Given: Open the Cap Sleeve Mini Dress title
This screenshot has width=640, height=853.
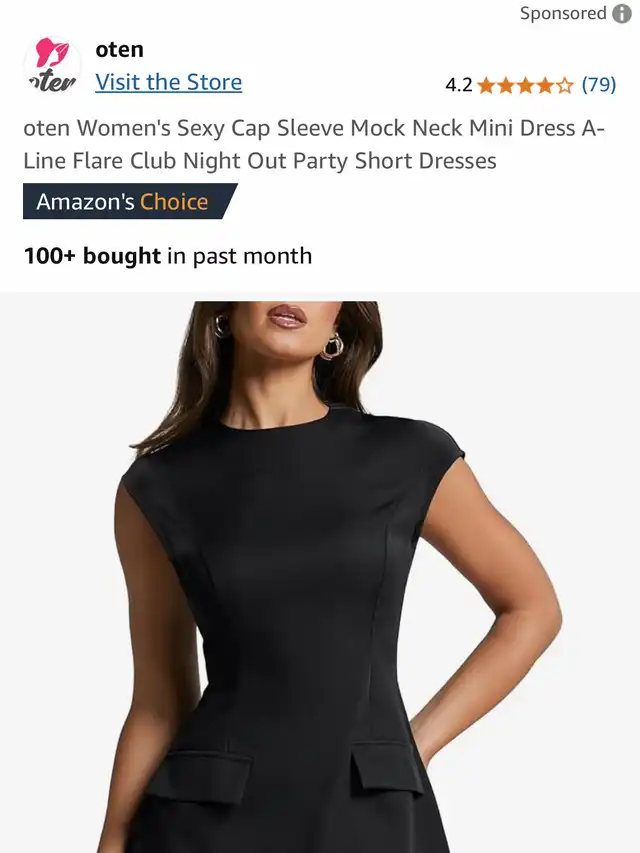Looking at the screenshot, I should pos(313,144).
